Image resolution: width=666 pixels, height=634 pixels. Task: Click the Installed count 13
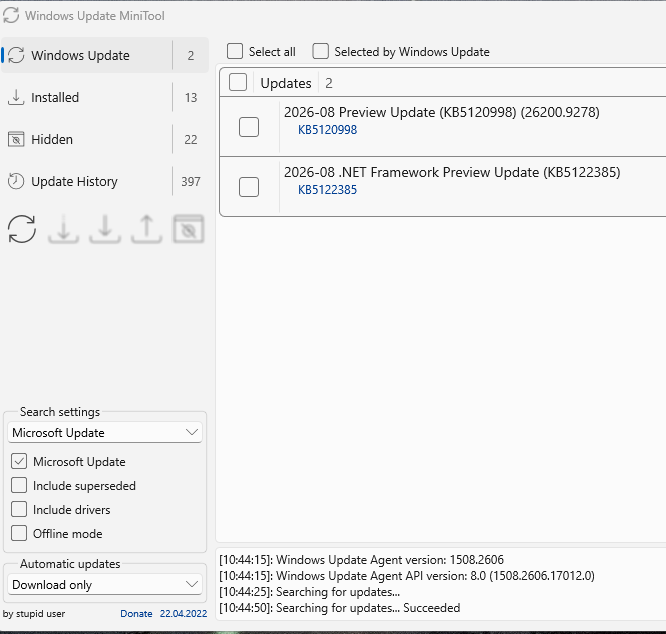(x=191, y=98)
